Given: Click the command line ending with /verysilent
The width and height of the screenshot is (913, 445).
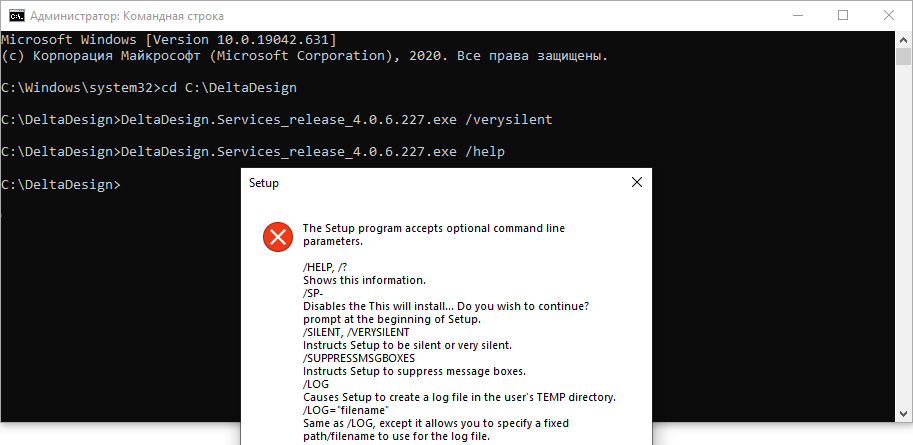Looking at the screenshot, I should pyautogui.click(x=277, y=120).
